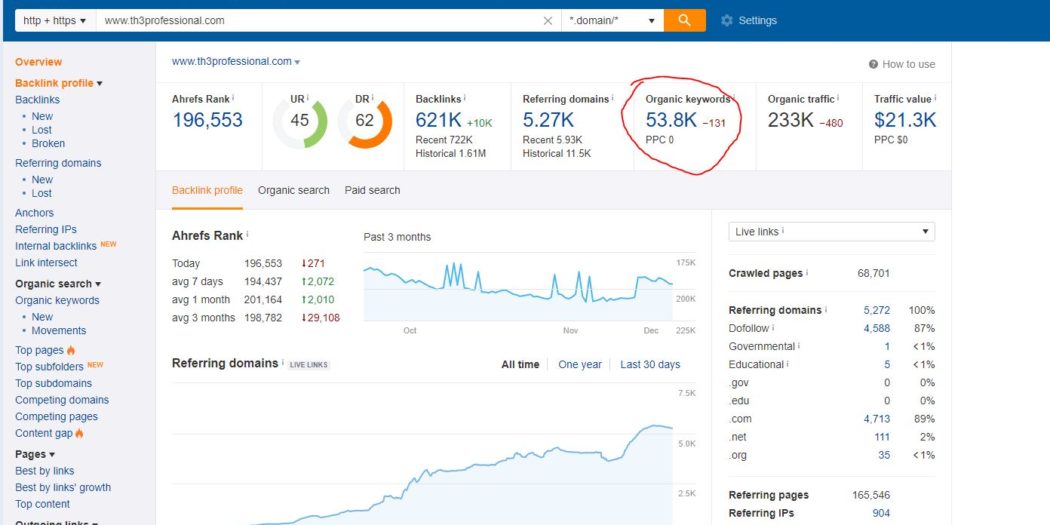This screenshot has height=525, width=1050.
Task: Open Anchors report
Action: tap(34, 213)
